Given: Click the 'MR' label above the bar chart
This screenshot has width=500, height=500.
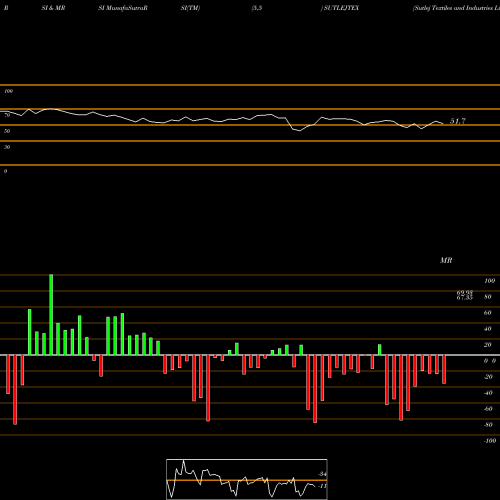Looking at the screenshot, I should [x=446, y=260].
